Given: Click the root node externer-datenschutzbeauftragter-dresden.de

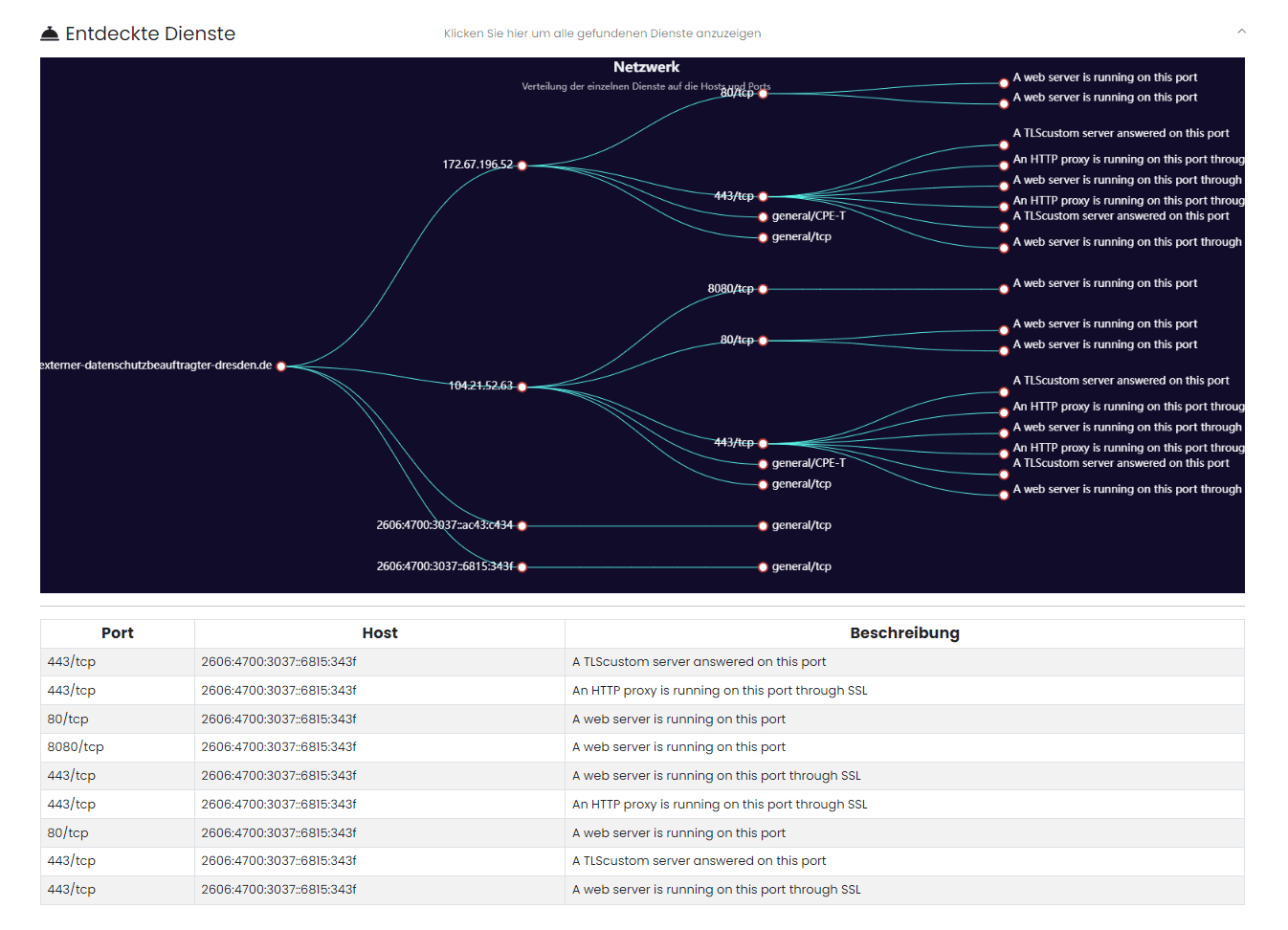Looking at the screenshot, I should point(281,366).
